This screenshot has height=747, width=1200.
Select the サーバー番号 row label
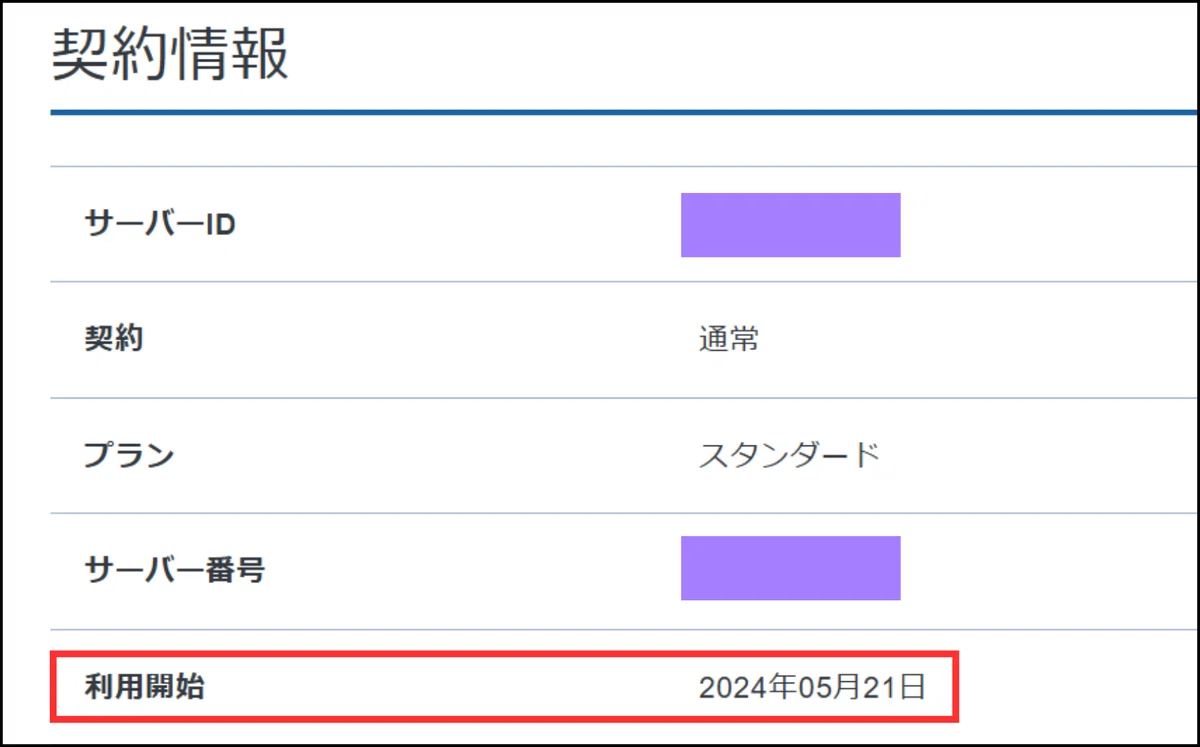coord(175,570)
